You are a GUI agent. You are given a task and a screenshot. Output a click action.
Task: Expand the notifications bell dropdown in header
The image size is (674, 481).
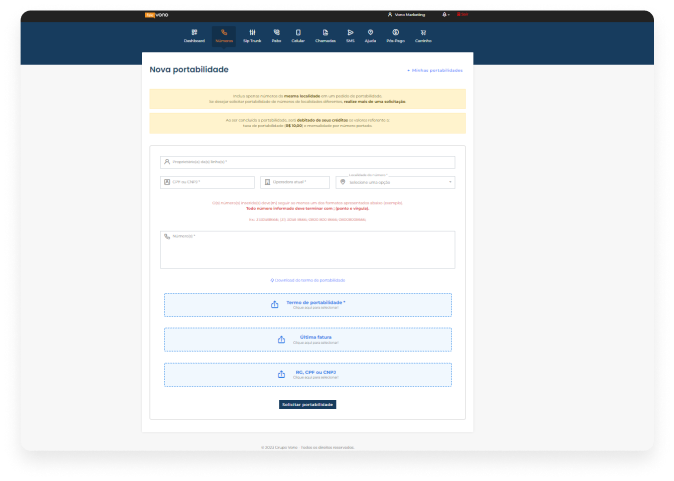(445, 15)
